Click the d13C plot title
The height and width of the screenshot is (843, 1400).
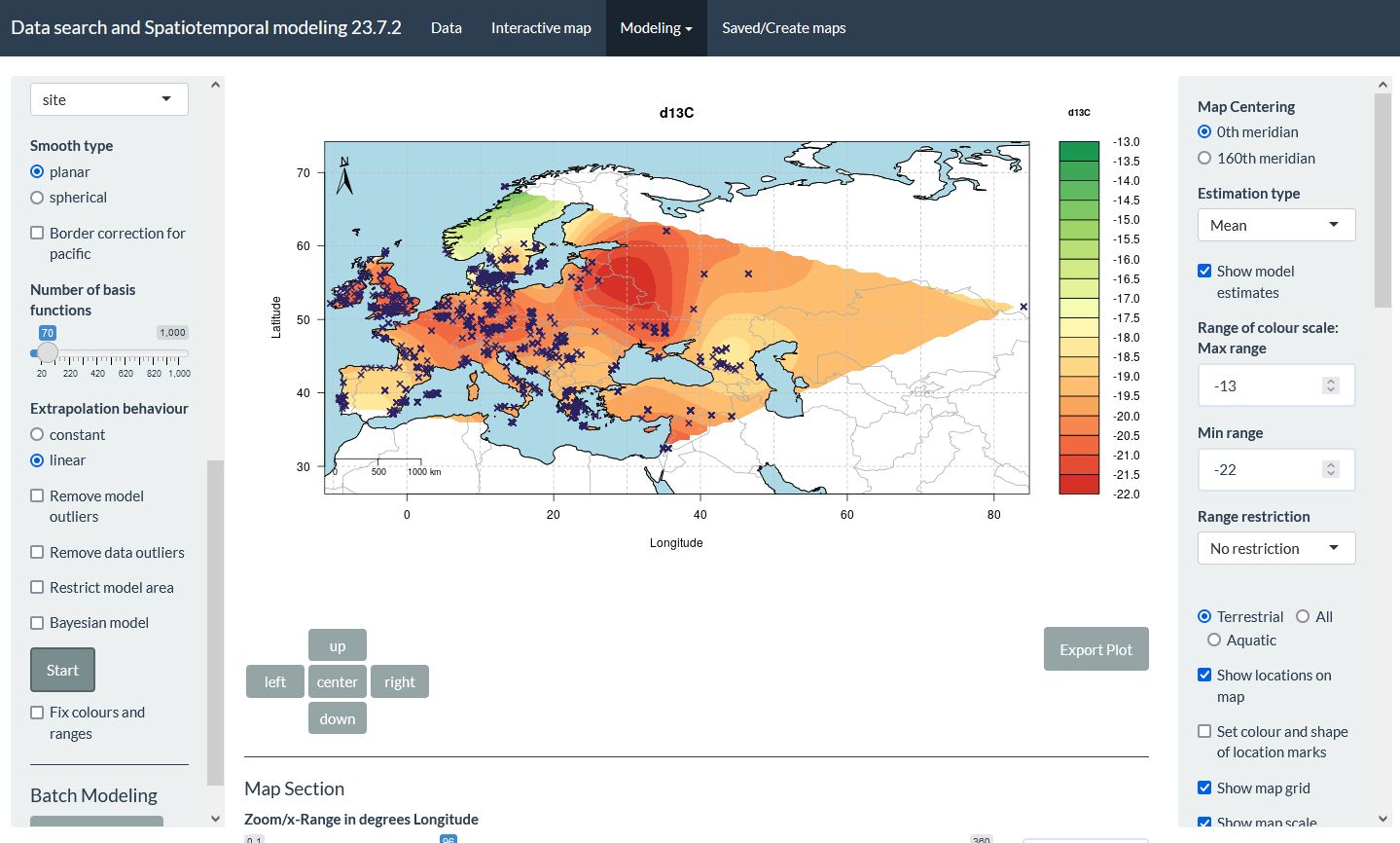pos(676,113)
